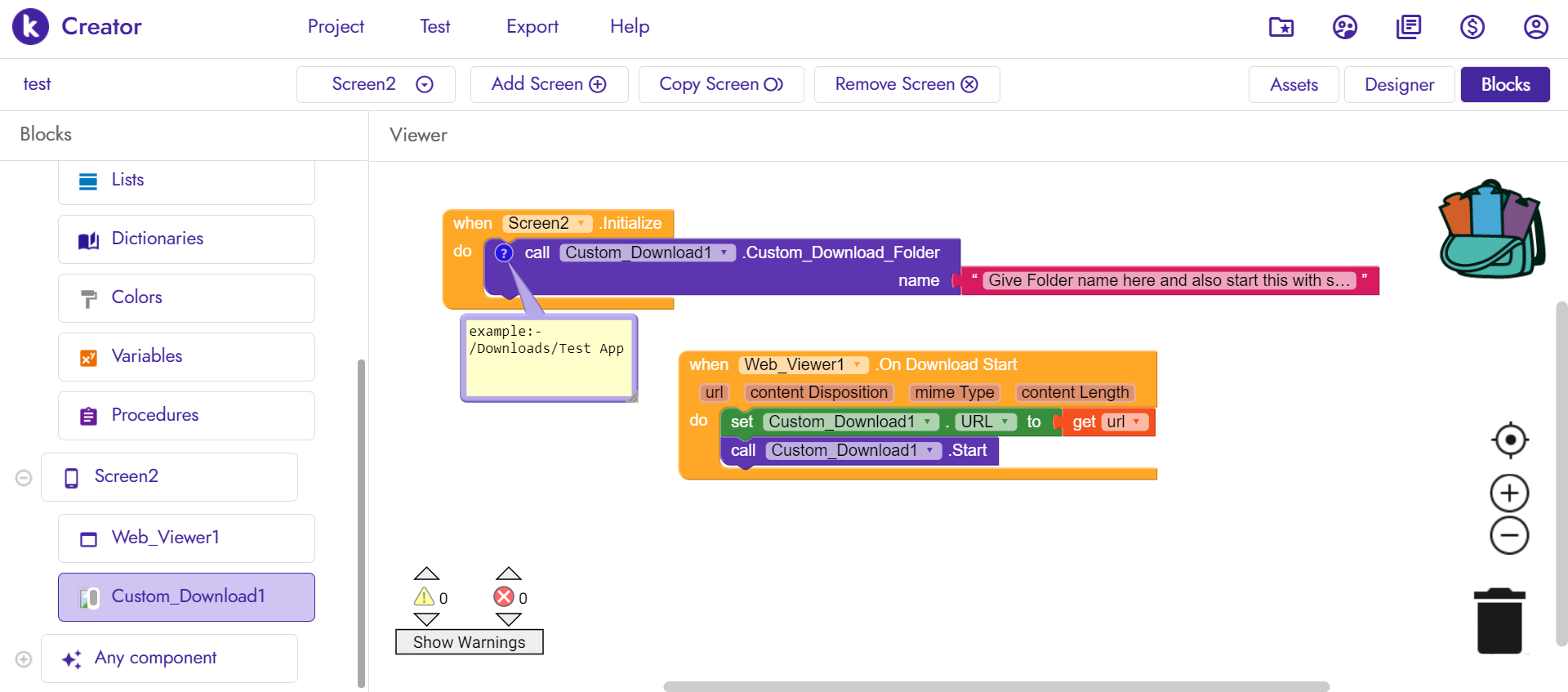
Task: Open the starred folder icon
Action: [x=1281, y=27]
